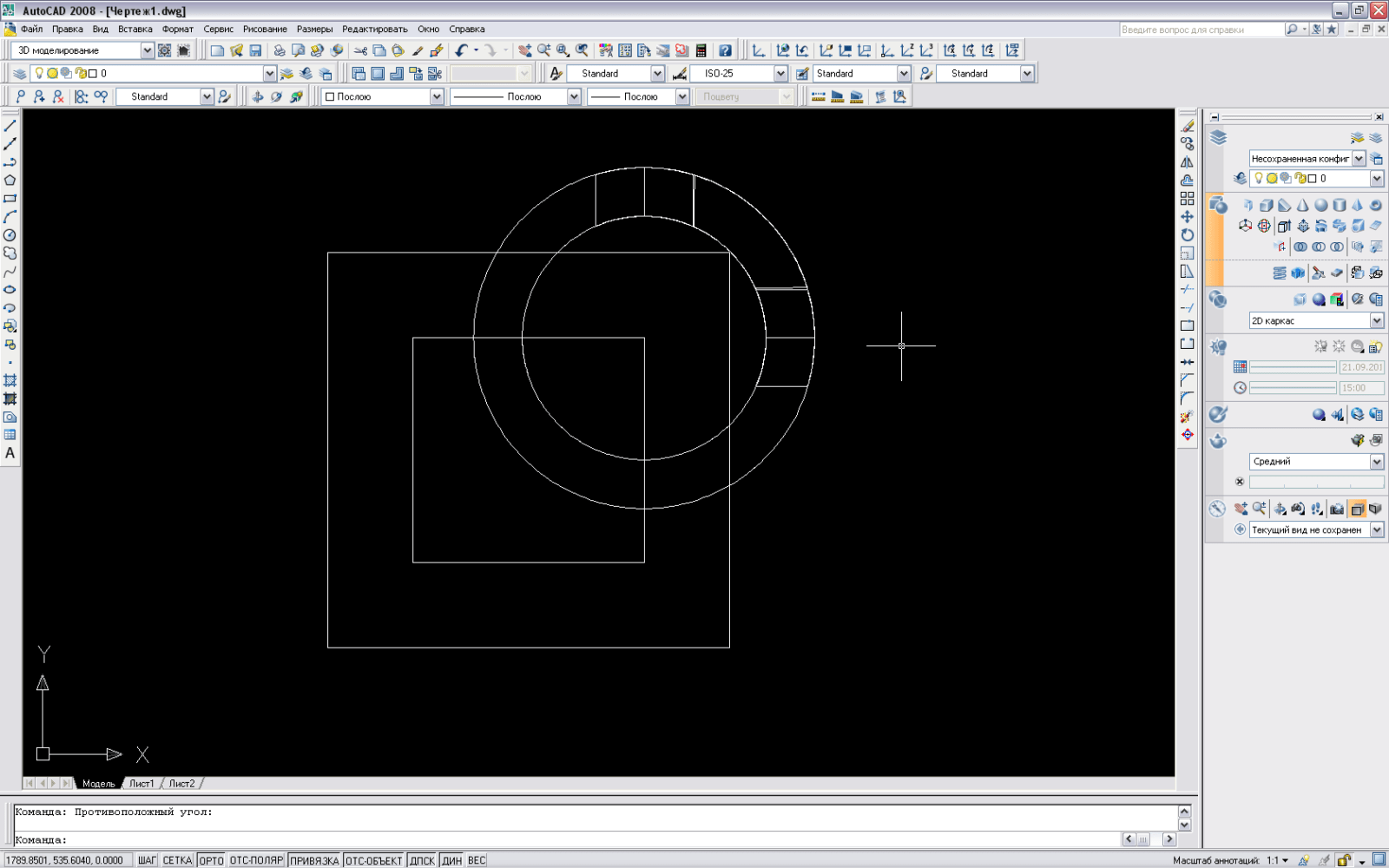Click the ДИН dynamic input button
The width and height of the screenshot is (1389, 868).
(x=451, y=860)
